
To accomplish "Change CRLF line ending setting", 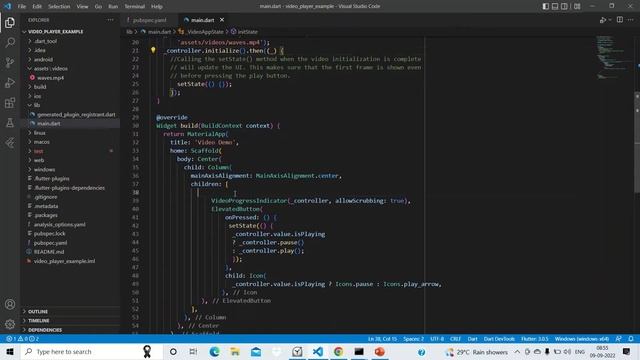I will point(456,339).
